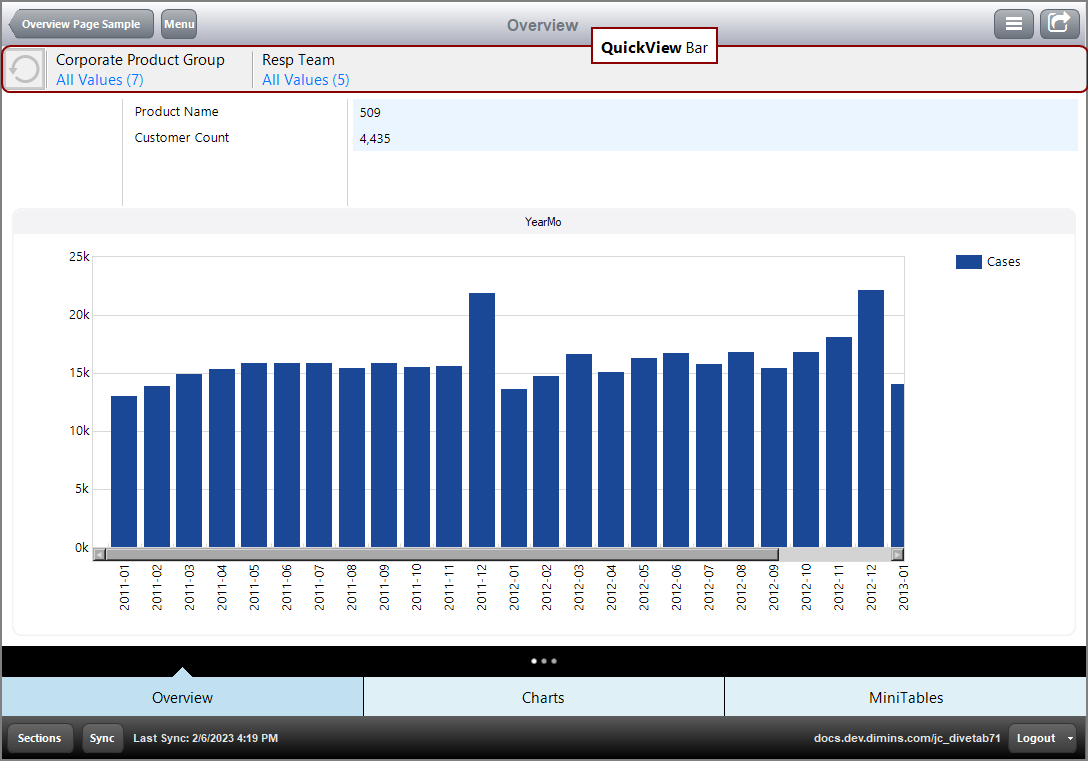Click the Sync button
Image resolution: width=1088 pixels, height=761 pixels.
coord(102,738)
